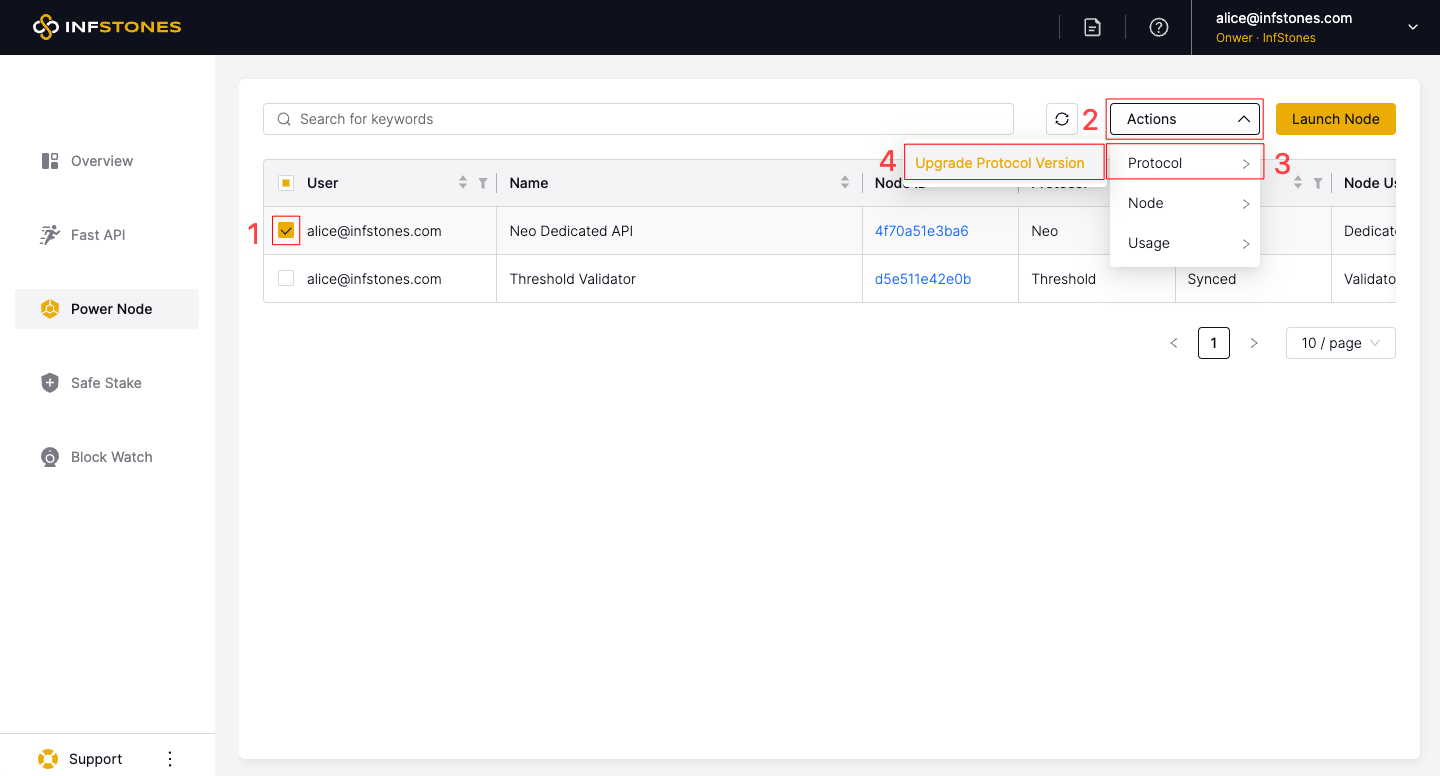Click alice@infstones.com in the Neo row
1440x776 pixels.
374,231
